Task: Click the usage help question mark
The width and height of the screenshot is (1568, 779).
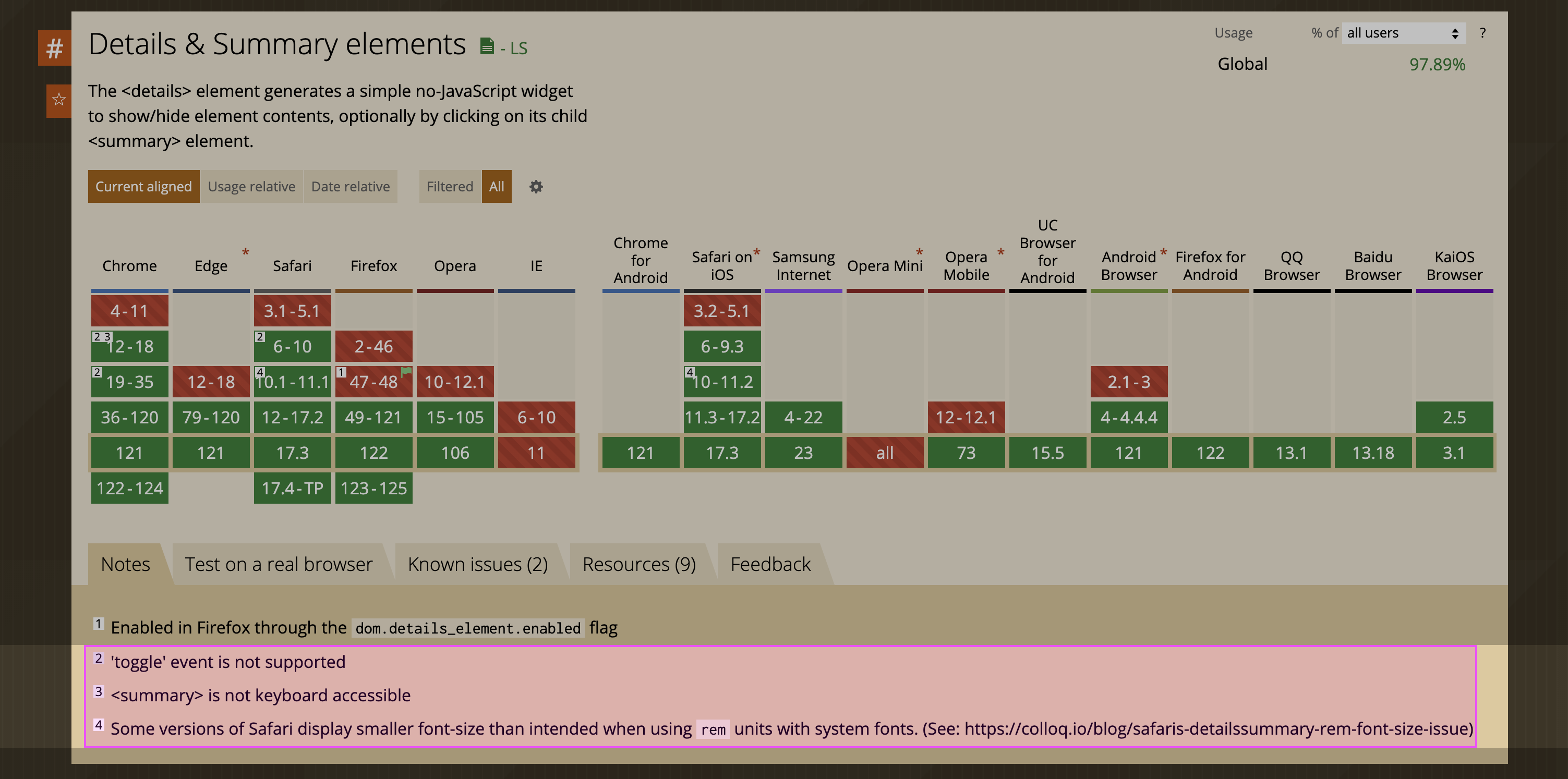Action: pyautogui.click(x=1482, y=33)
